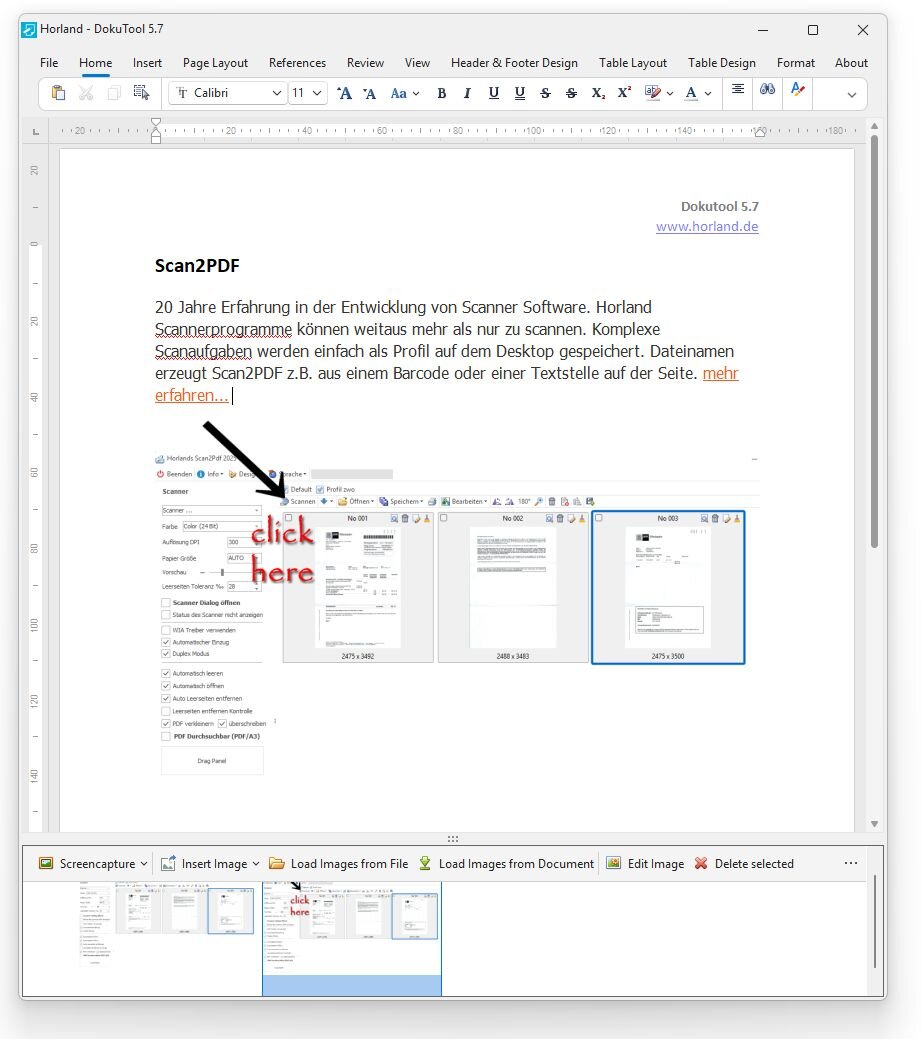Click the 'Scan2PDF' heading text
The image size is (921, 1039).
tap(197, 266)
